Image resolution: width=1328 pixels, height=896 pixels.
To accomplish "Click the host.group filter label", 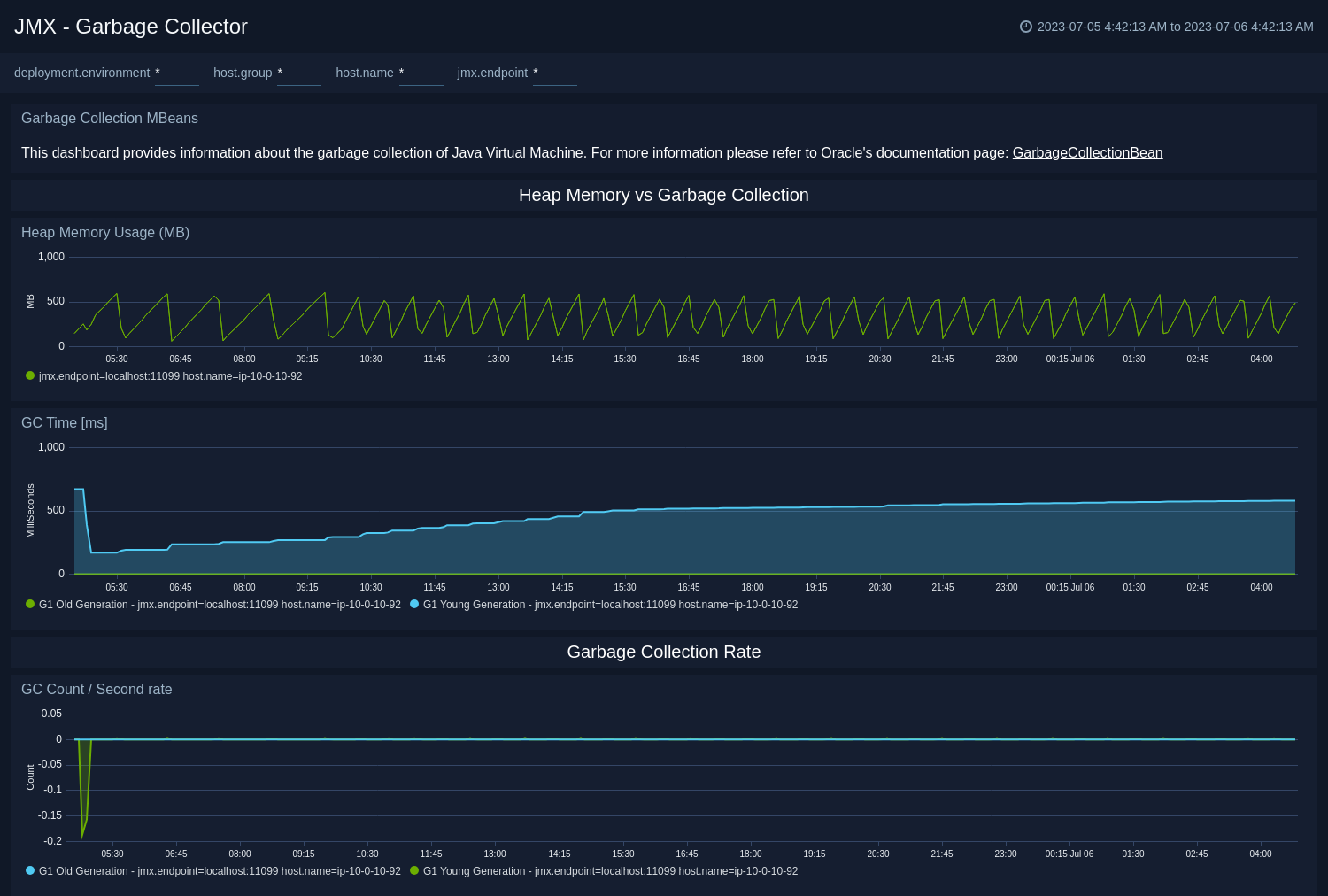I will pyautogui.click(x=243, y=73).
